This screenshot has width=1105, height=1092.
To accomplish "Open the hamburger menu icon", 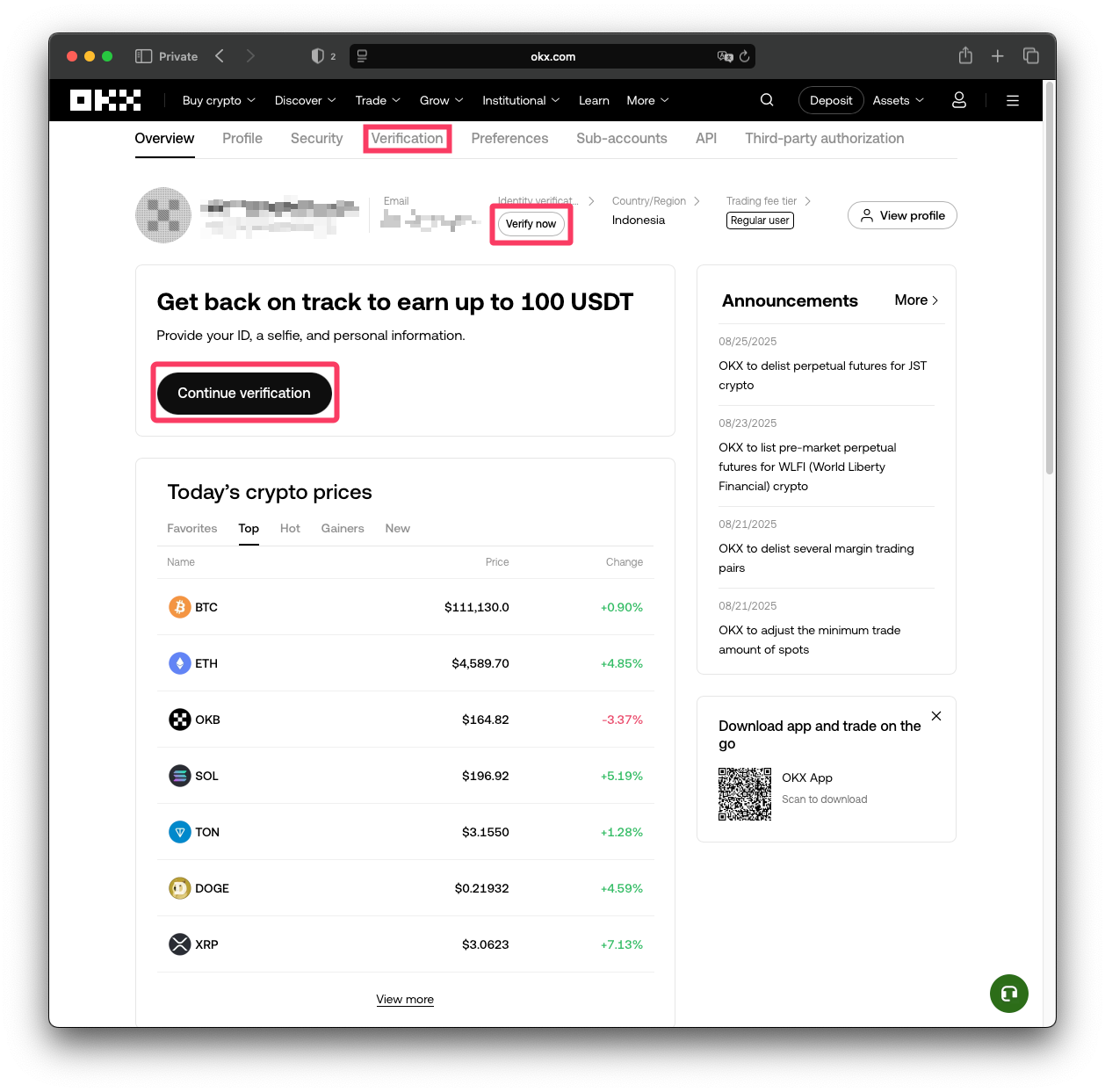I will click(x=1013, y=100).
